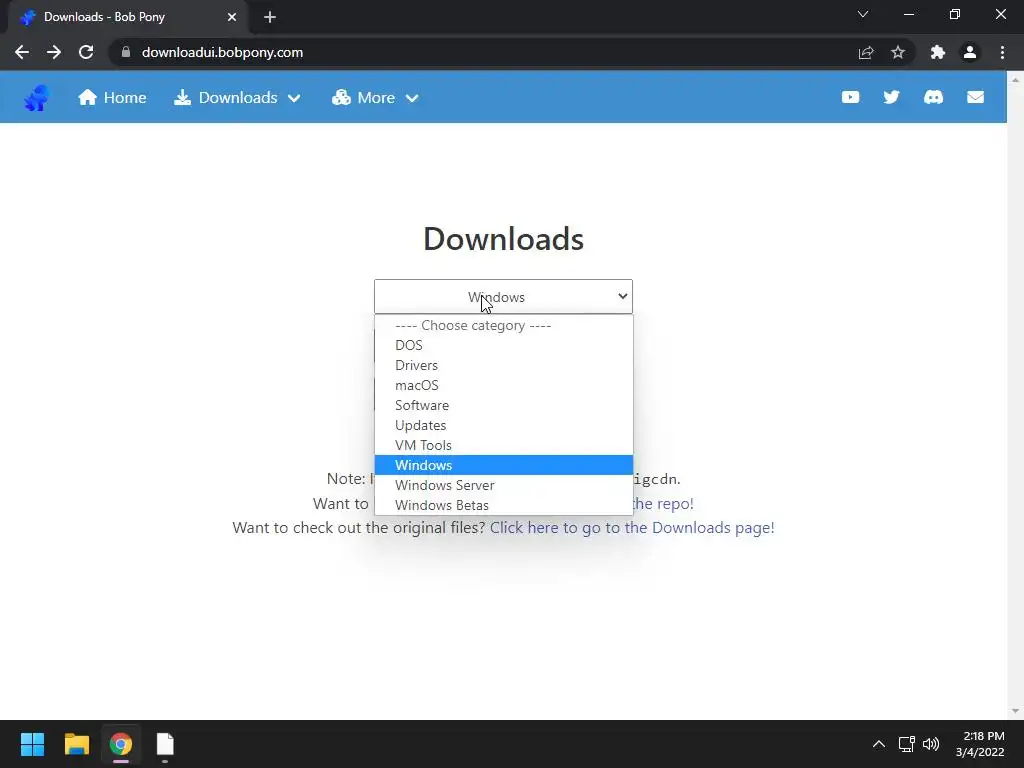
Task: Open the Twitter profile icon
Action: pyautogui.click(x=891, y=97)
